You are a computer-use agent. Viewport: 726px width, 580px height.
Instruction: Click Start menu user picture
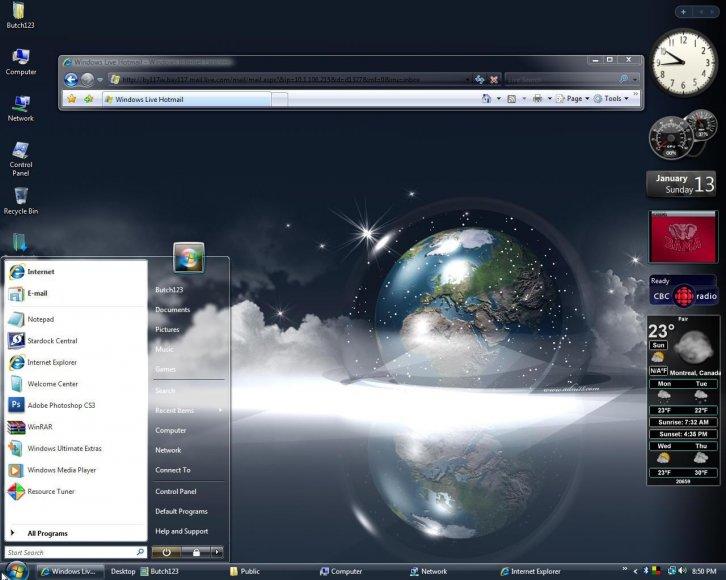188,257
